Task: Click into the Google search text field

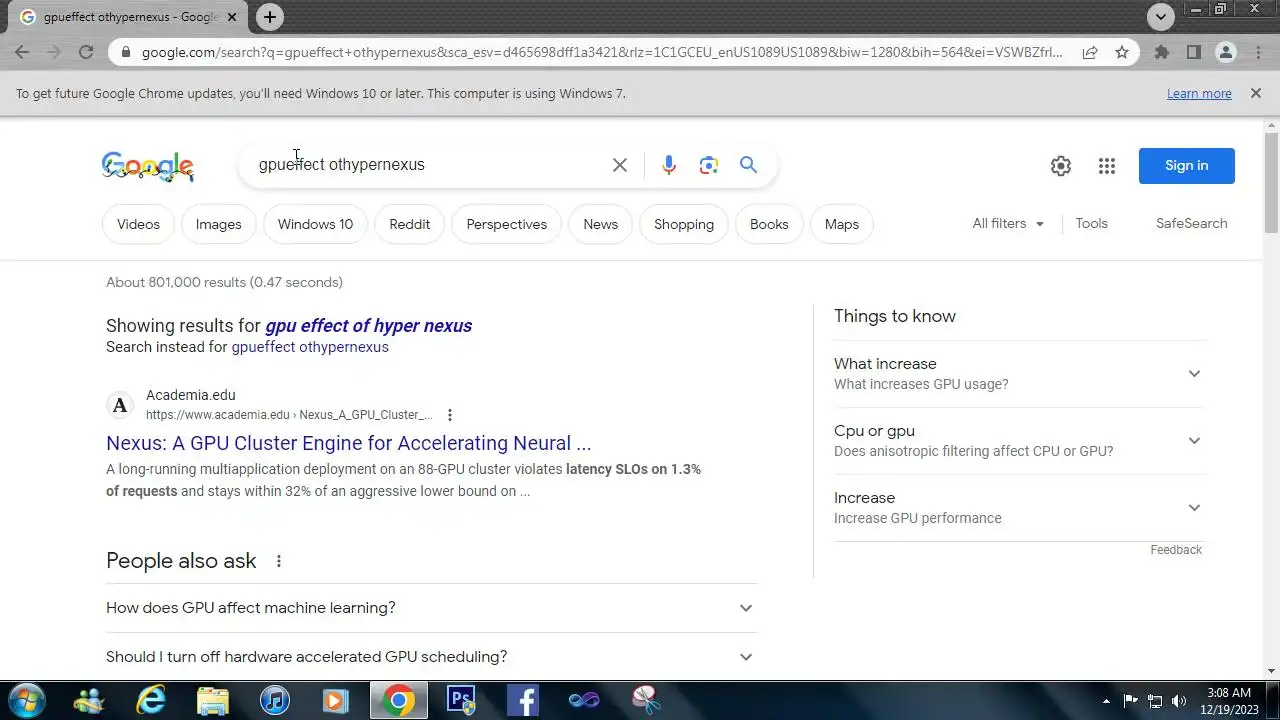Action: [425, 165]
